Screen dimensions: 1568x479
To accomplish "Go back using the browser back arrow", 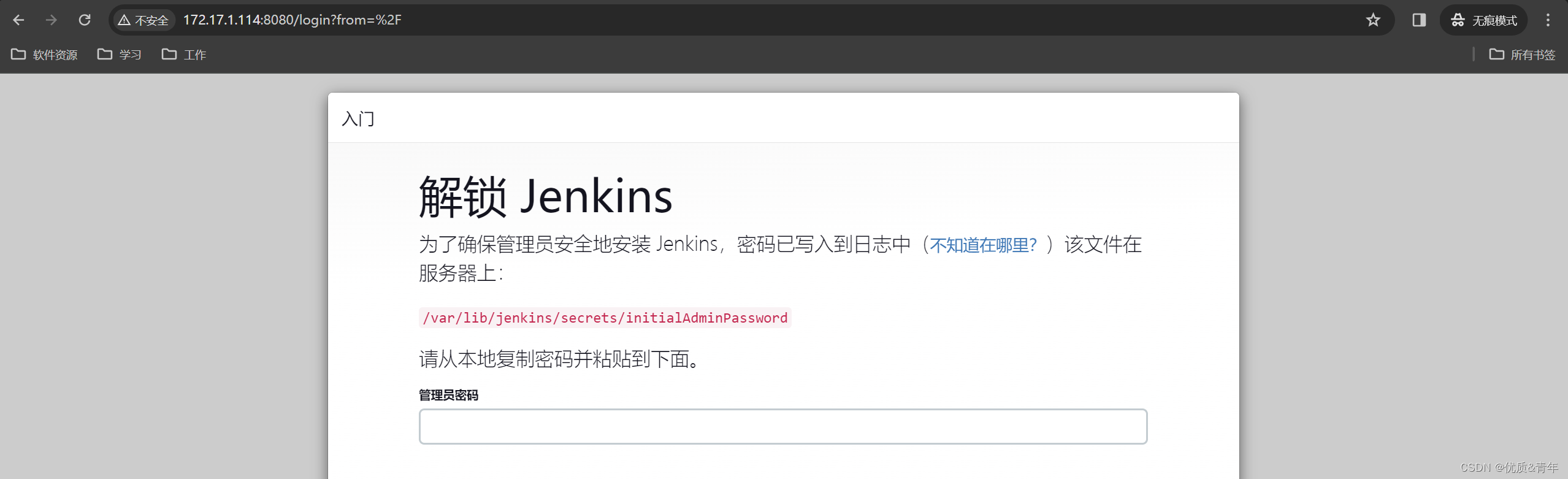I will pyautogui.click(x=18, y=20).
